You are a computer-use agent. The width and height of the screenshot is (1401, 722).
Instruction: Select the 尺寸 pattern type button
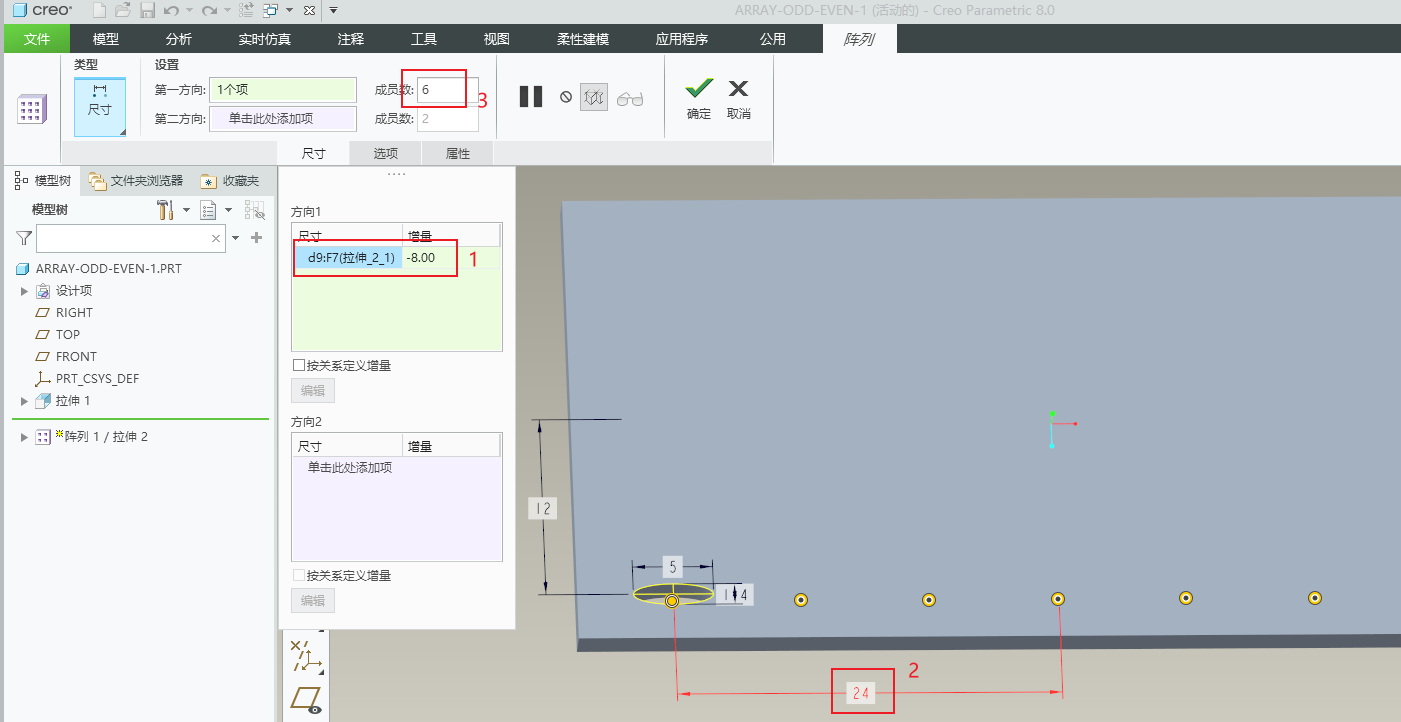(x=100, y=107)
